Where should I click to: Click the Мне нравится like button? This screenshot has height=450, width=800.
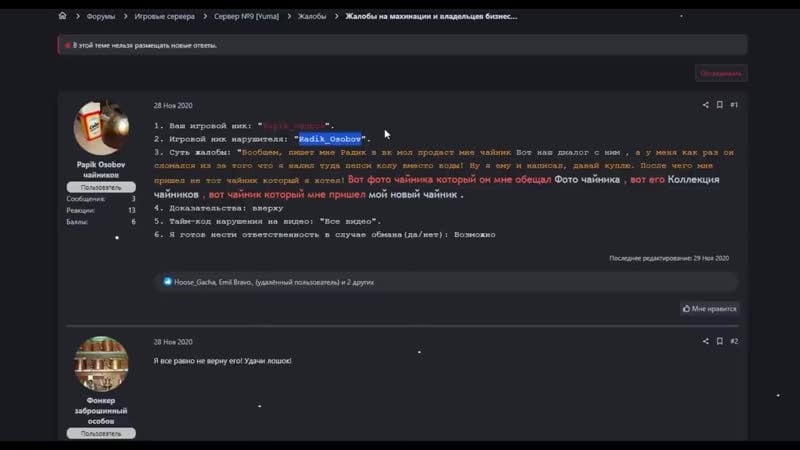pos(710,309)
